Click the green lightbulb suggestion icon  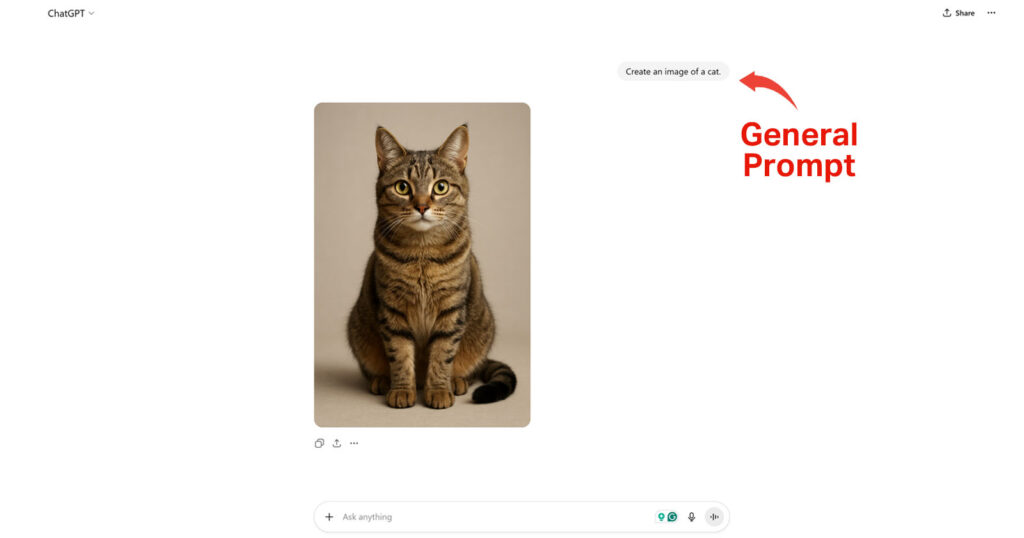click(x=661, y=517)
